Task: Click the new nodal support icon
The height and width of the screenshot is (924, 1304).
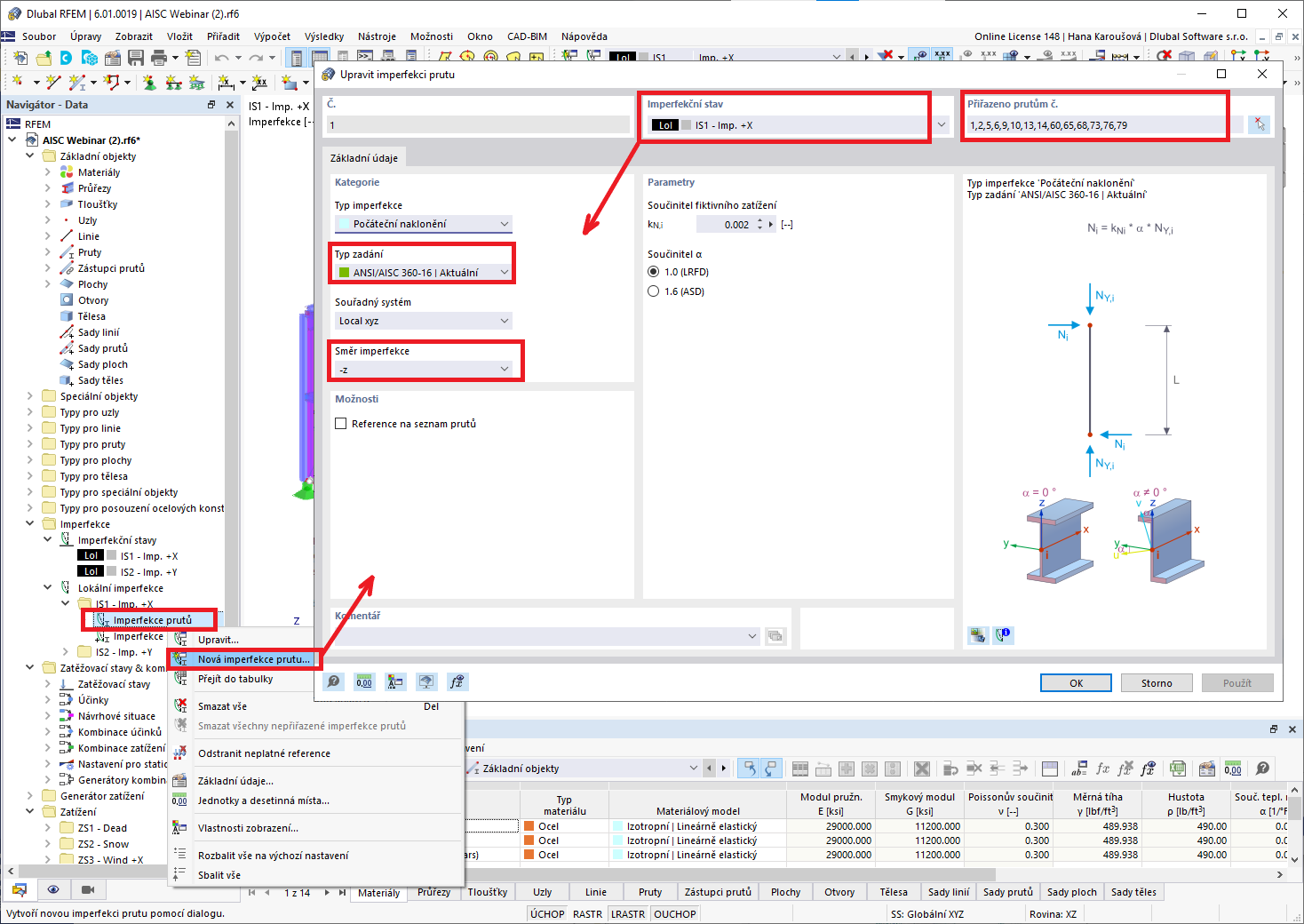Action: [x=149, y=82]
